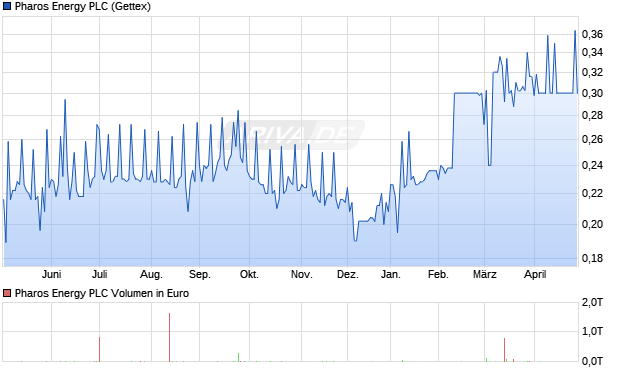This screenshot has height=371, width=620.
Task: Click the 1,0T volume axis value
Action: 592,331
